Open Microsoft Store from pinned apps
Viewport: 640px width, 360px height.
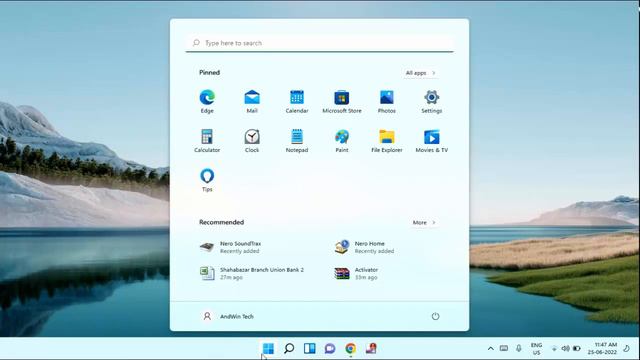pyautogui.click(x=342, y=101)
